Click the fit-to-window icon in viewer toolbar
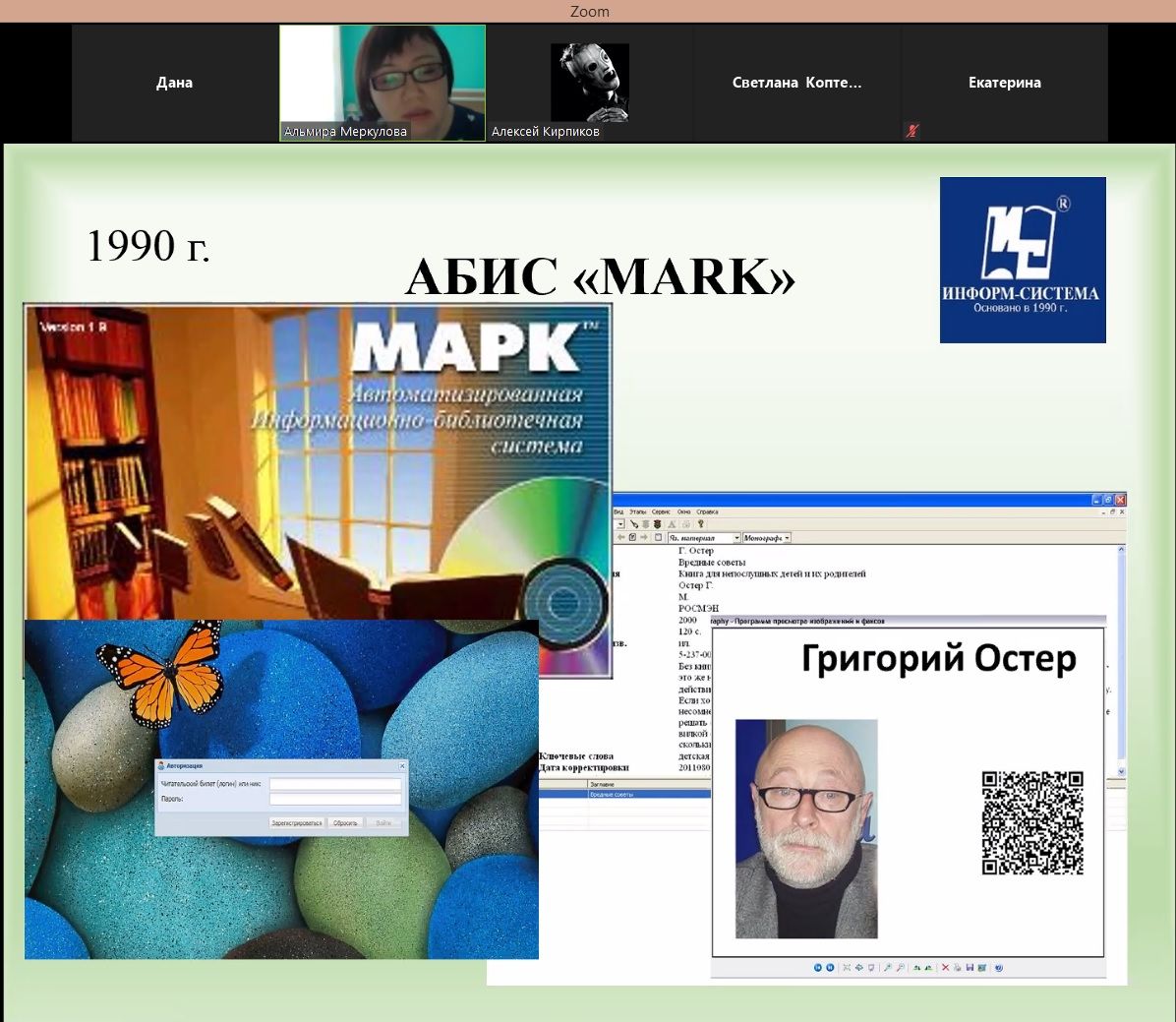 coord(847,968)
